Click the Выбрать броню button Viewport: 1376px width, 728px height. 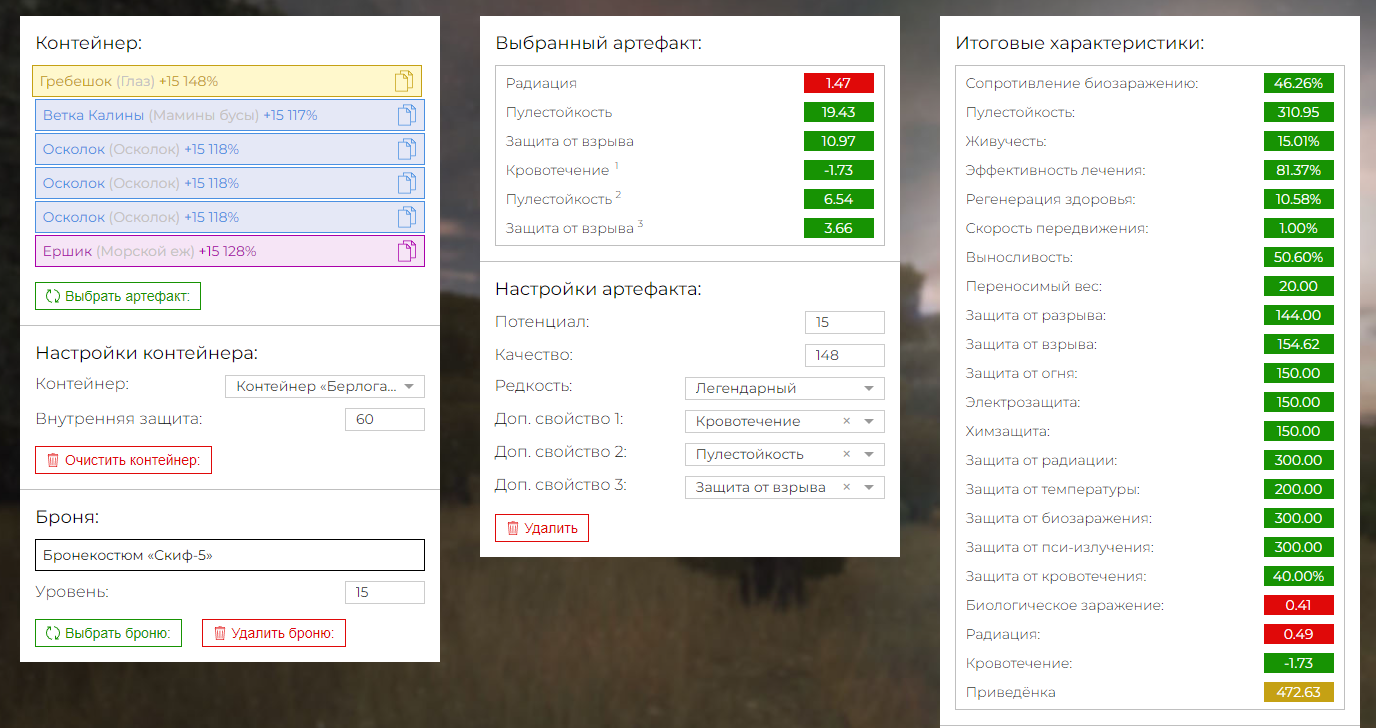click(108, 633)
